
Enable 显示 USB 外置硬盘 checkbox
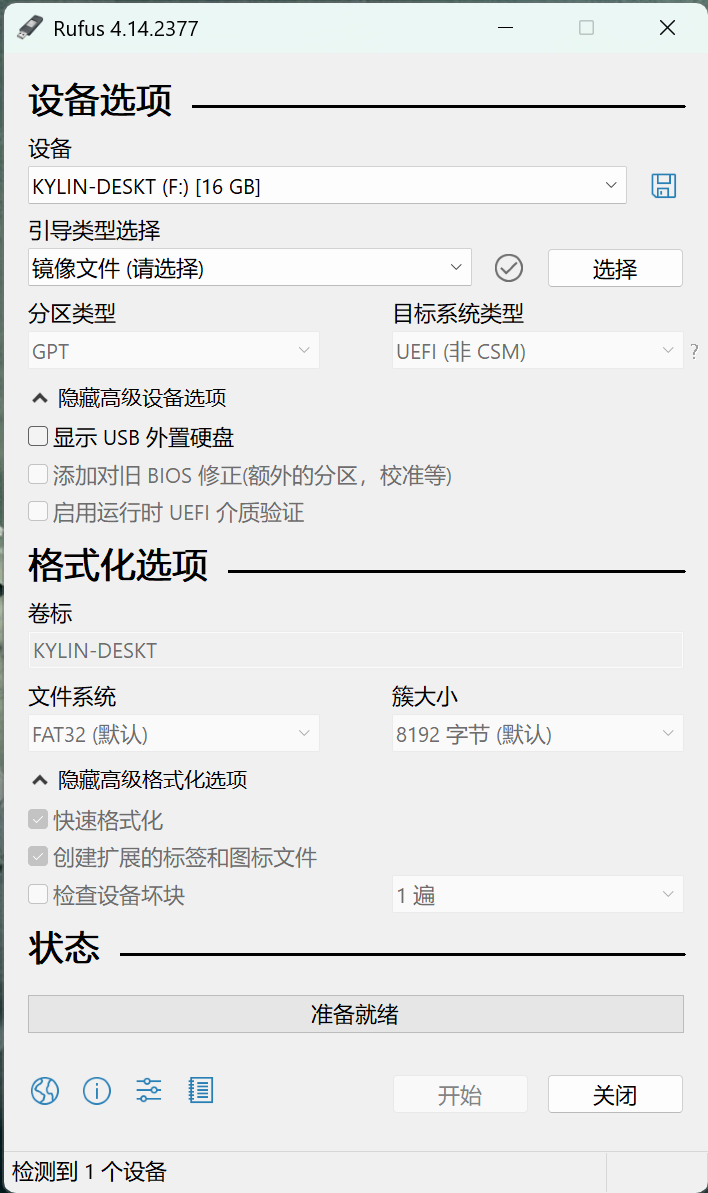point(38,437)
